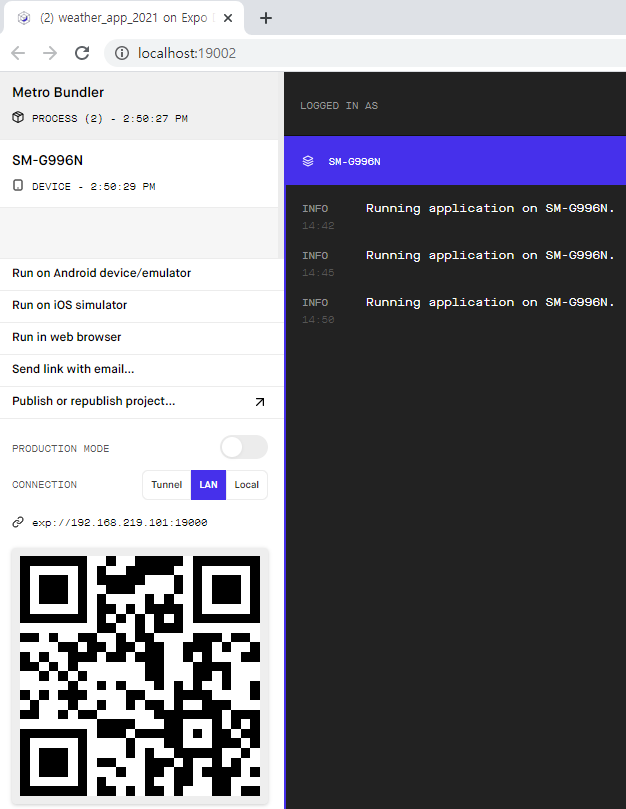This screenshot has width=626, height=809.
Task: Click the SM-G996N device phone icon
Action: click(x=18, y=185)
